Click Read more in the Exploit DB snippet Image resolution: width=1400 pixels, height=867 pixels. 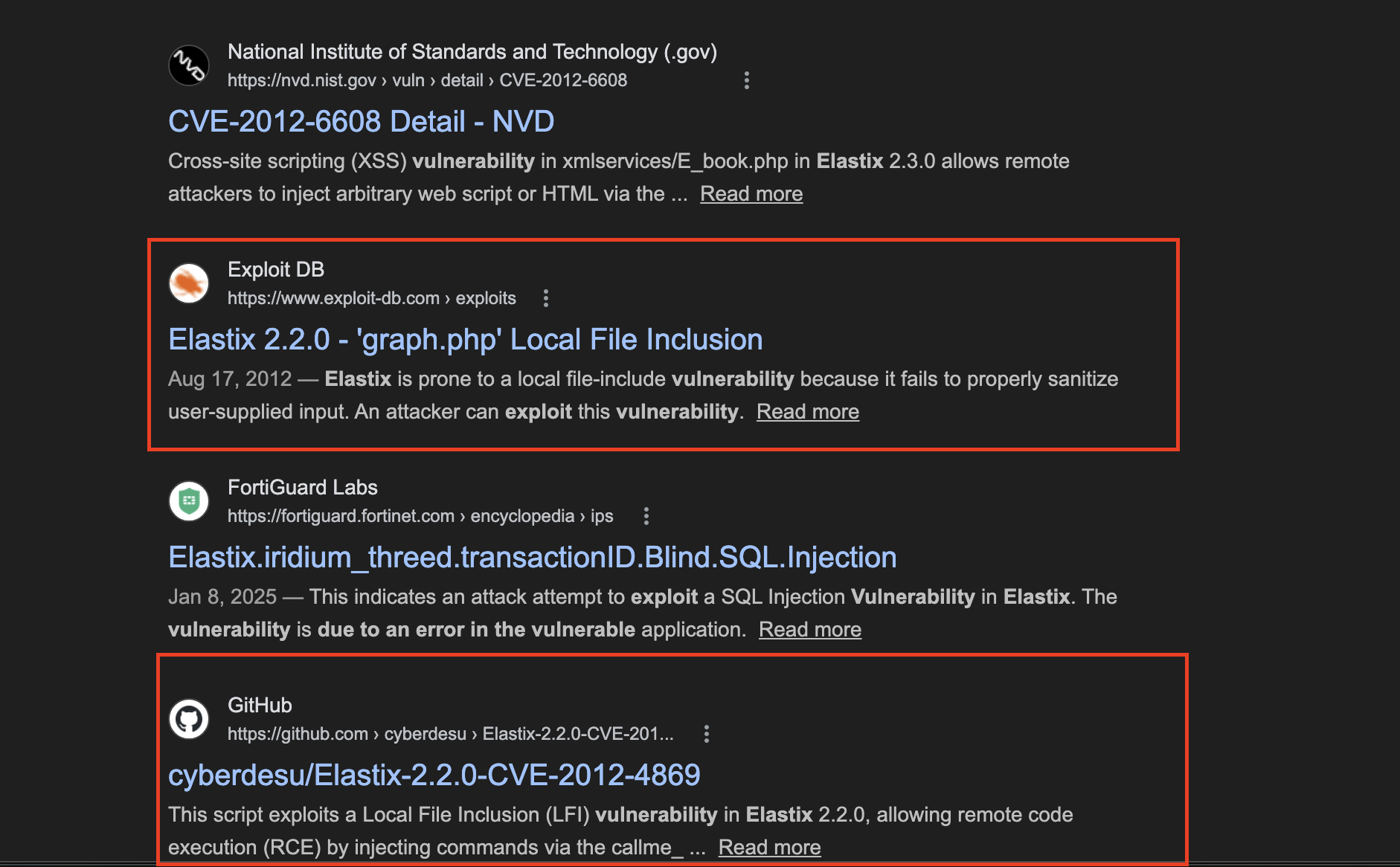808,411
